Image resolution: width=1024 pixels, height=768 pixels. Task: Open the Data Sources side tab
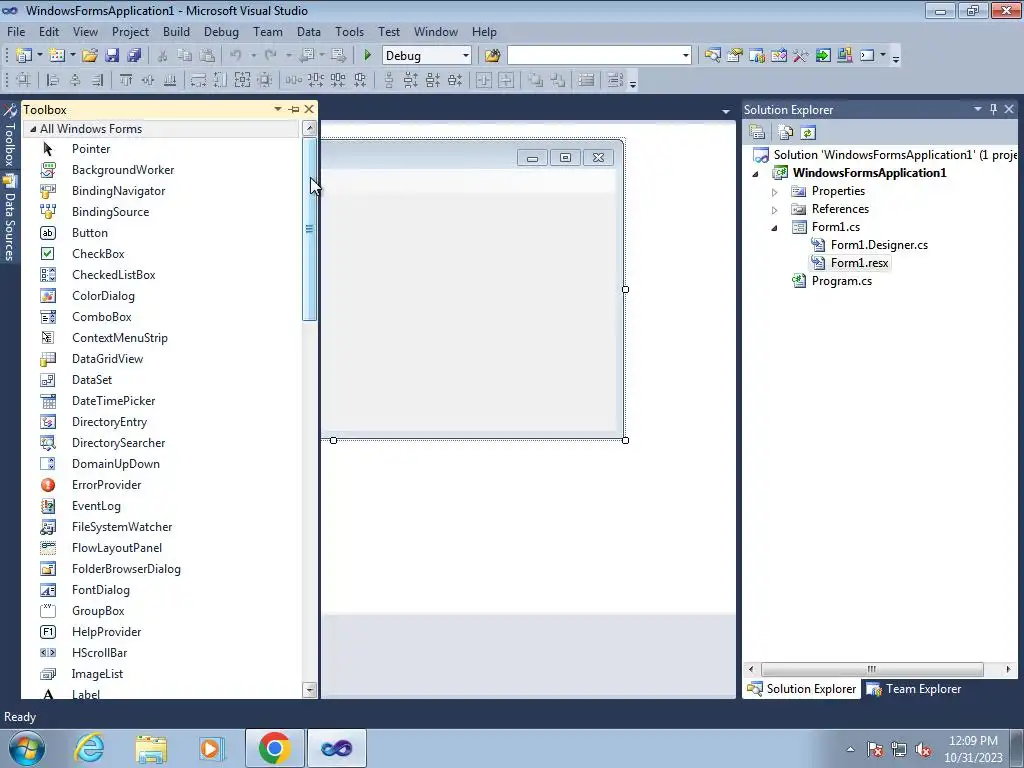10,219
